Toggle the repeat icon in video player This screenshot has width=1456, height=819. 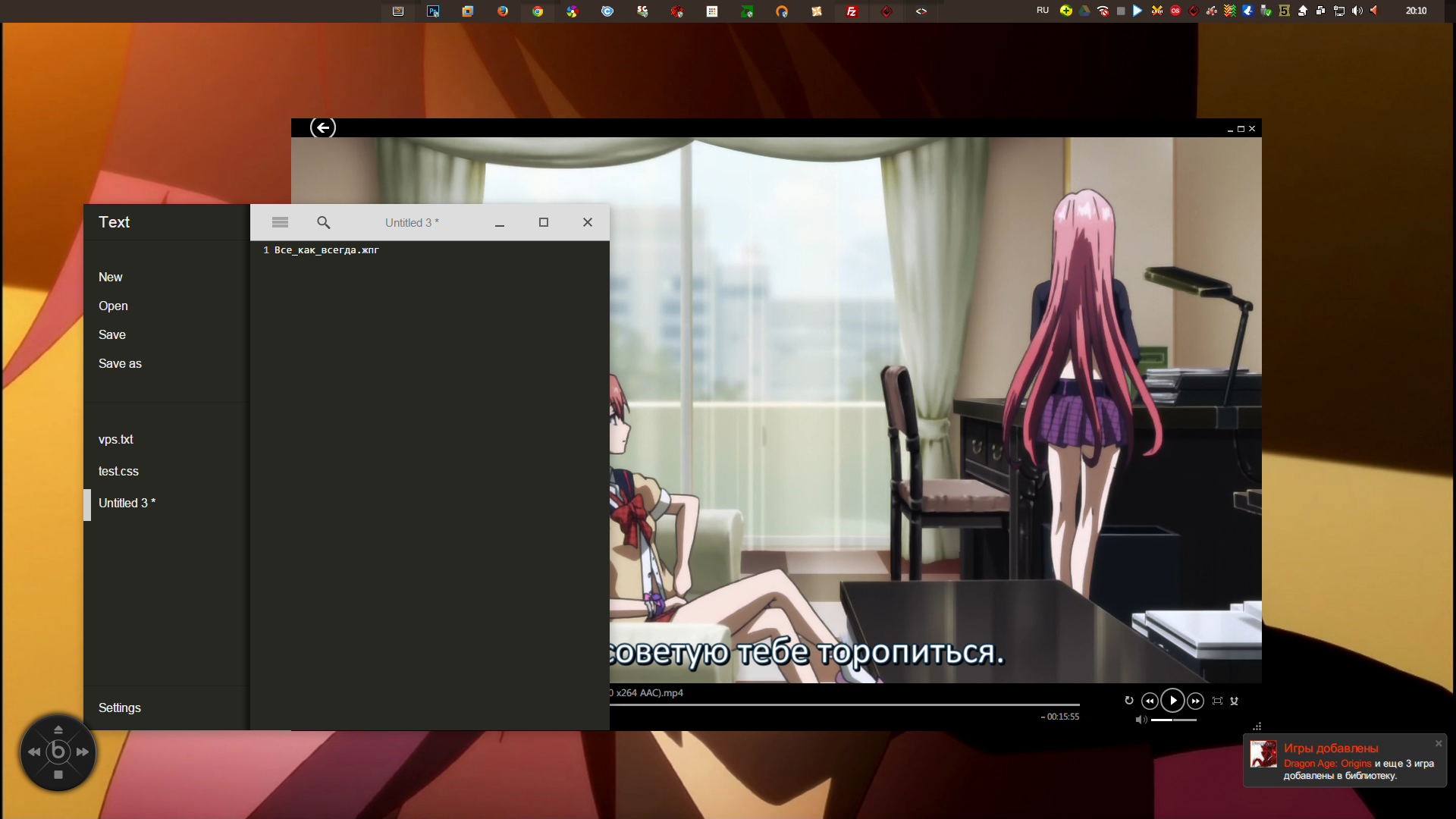tap(1129, 701)
